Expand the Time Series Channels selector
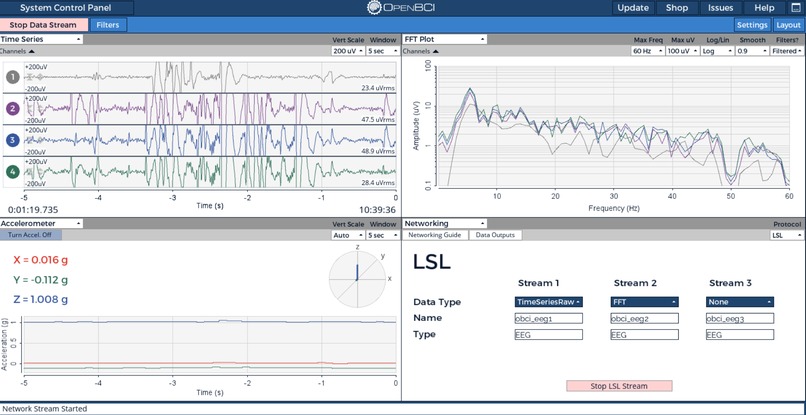This screenshot has width=806, height=415. click(x=17, y=51)
